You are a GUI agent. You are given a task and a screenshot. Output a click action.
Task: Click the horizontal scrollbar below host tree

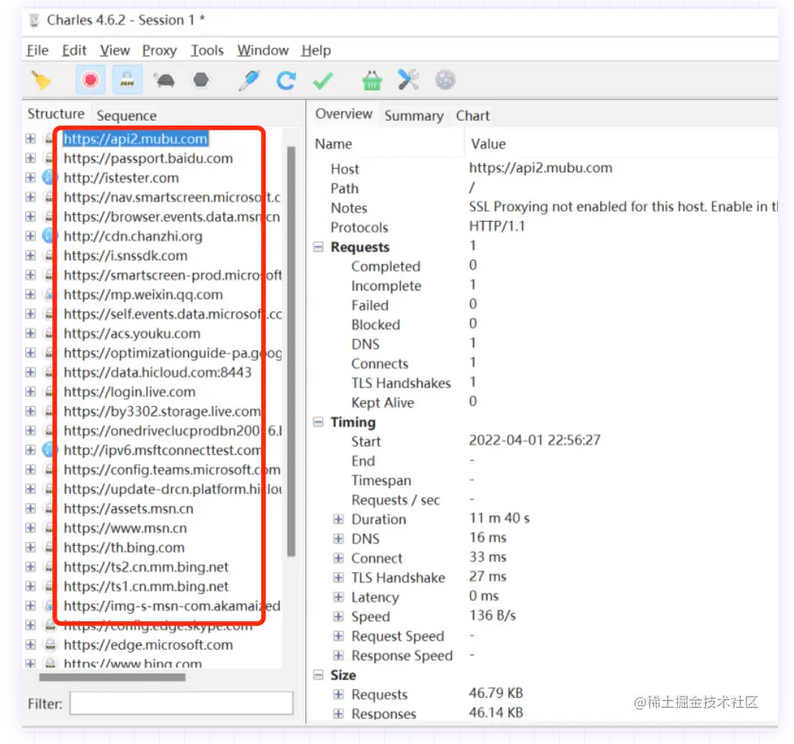tap(112, 677)
